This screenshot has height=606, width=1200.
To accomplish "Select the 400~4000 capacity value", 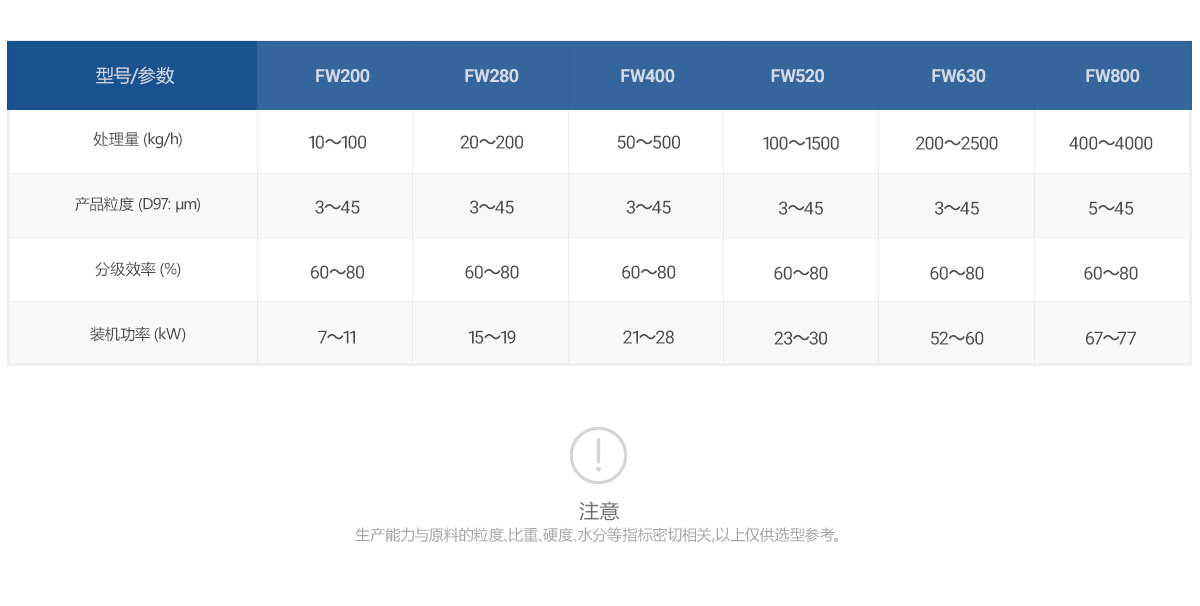I will 1111,143.
